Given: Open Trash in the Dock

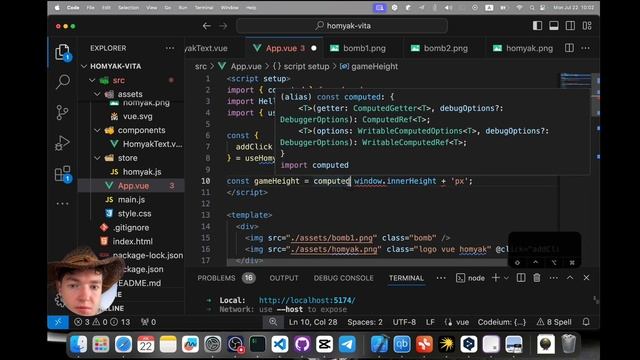Looking at the screenshot, I should 569,344.
